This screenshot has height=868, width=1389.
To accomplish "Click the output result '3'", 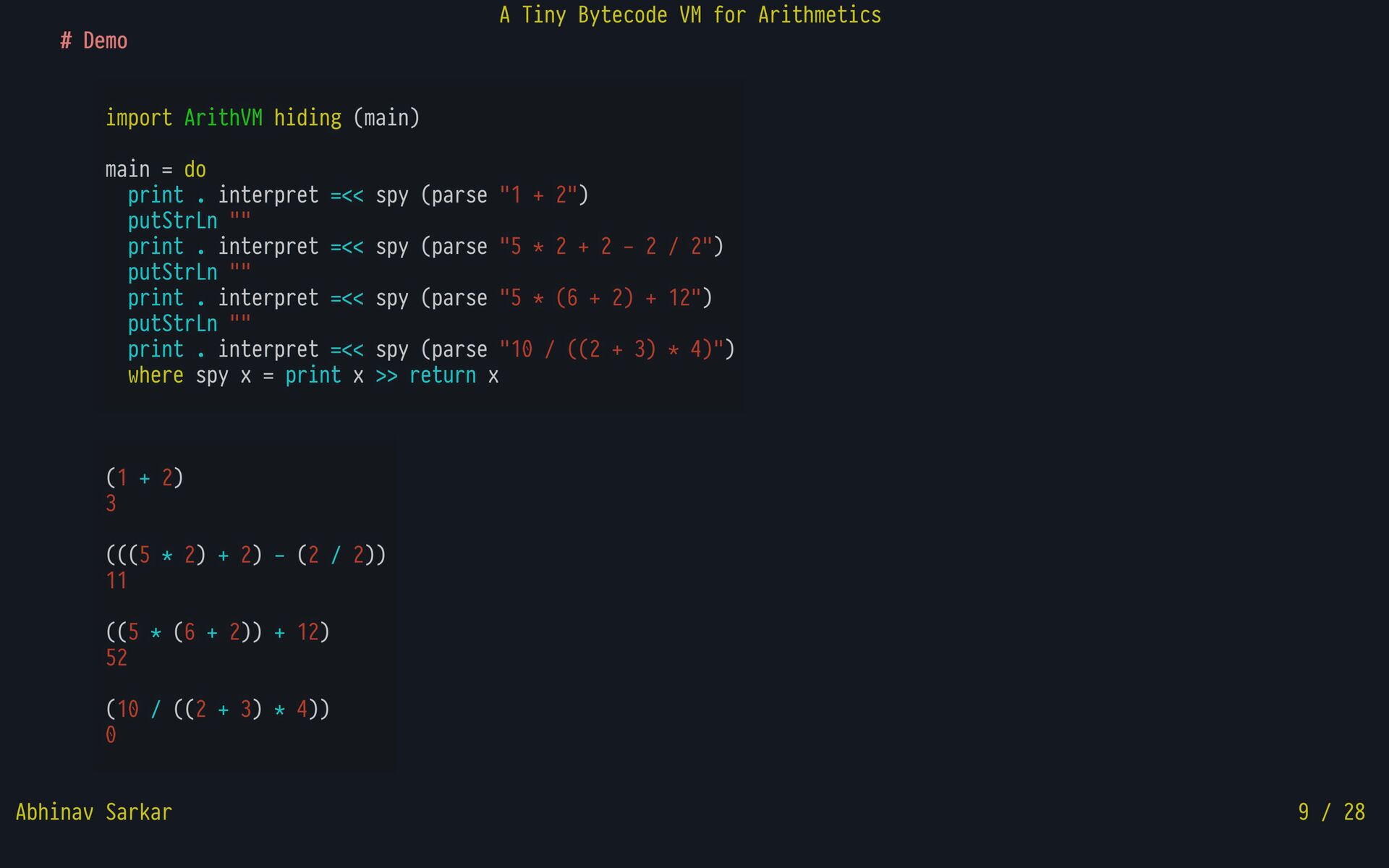I will click(x=111, y=503).
